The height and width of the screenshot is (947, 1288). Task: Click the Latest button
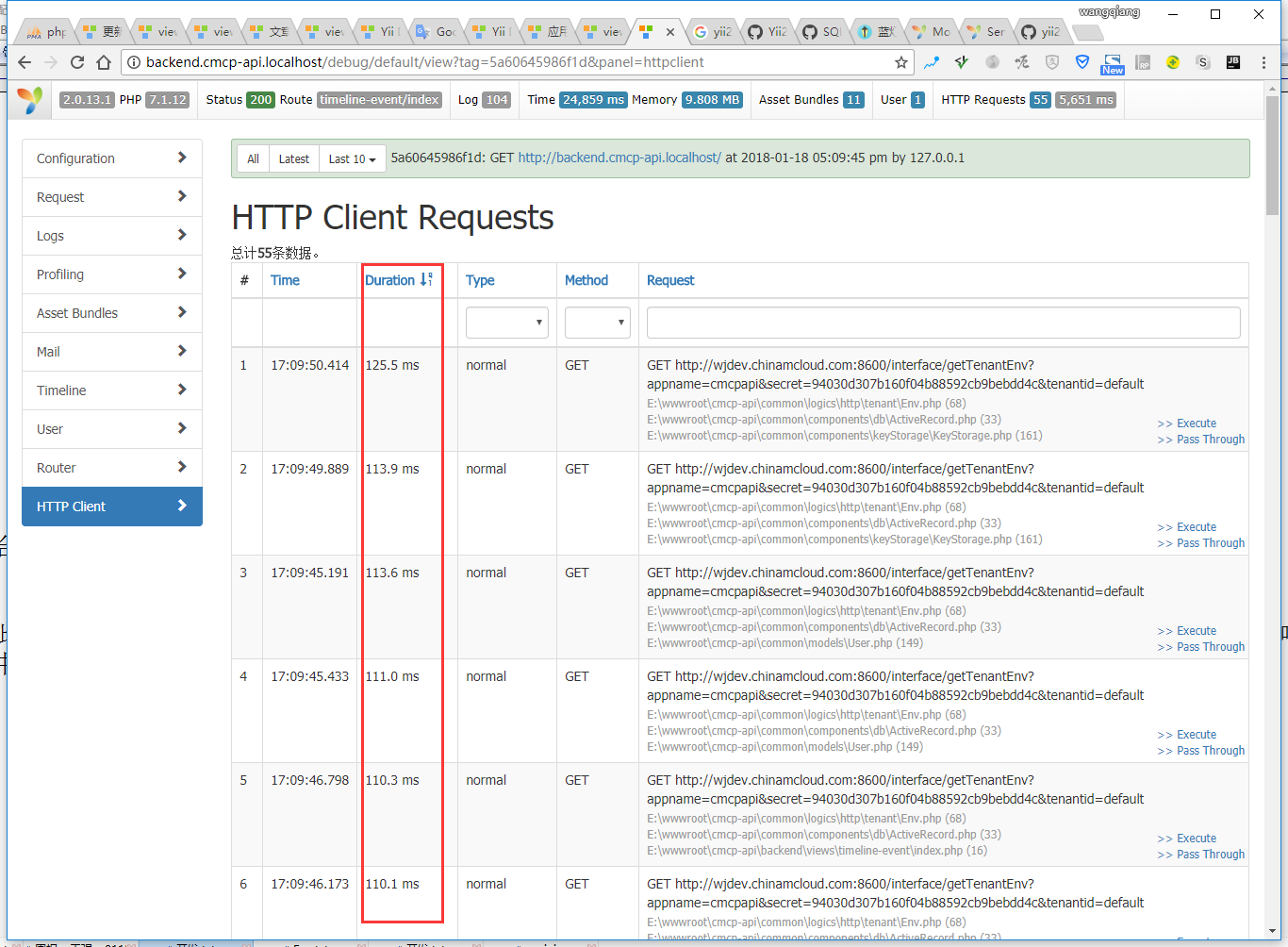click(x=293, y=159)
